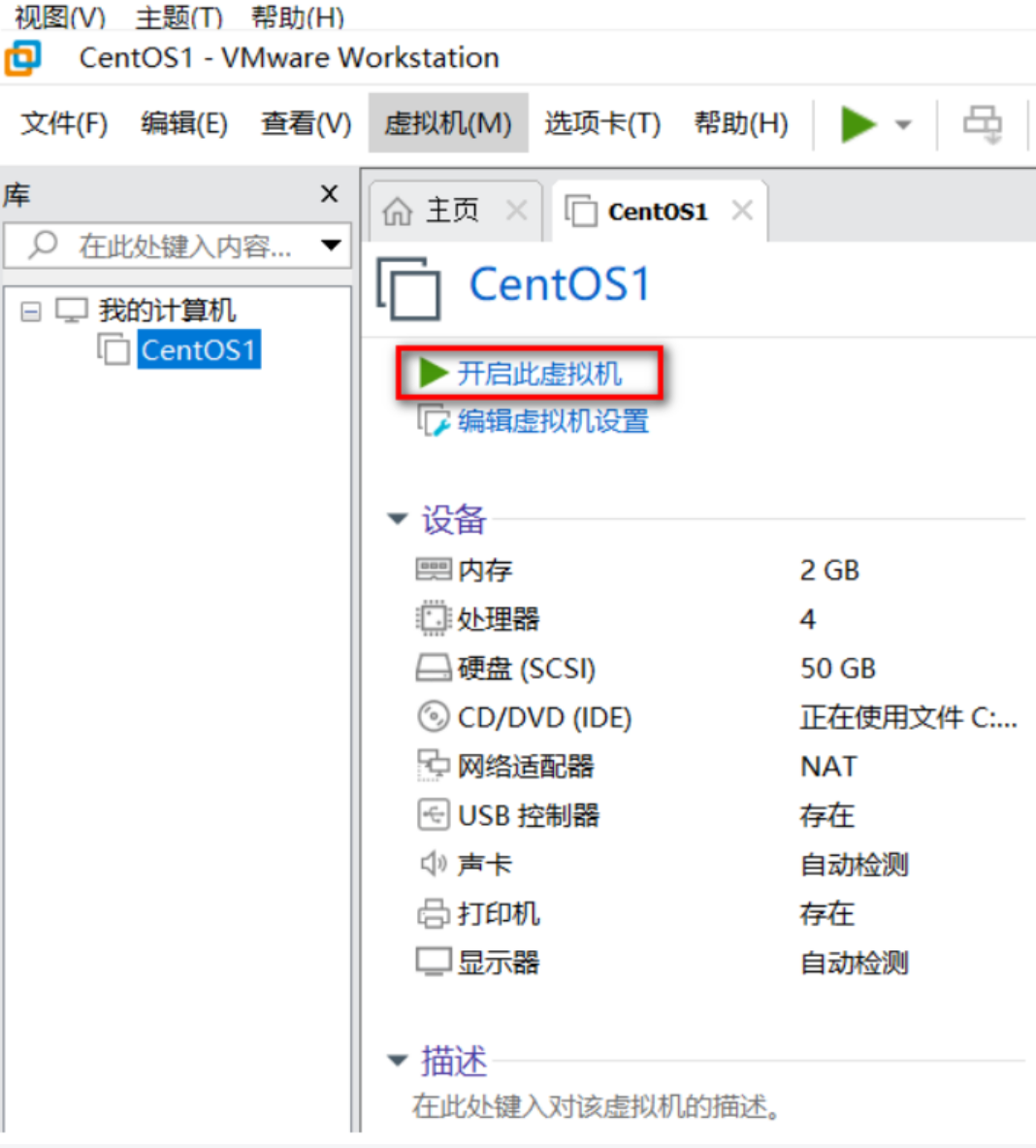Close the 主页 tab
This screenshot has height=1148, width=1036.
[x=516, y=211]
